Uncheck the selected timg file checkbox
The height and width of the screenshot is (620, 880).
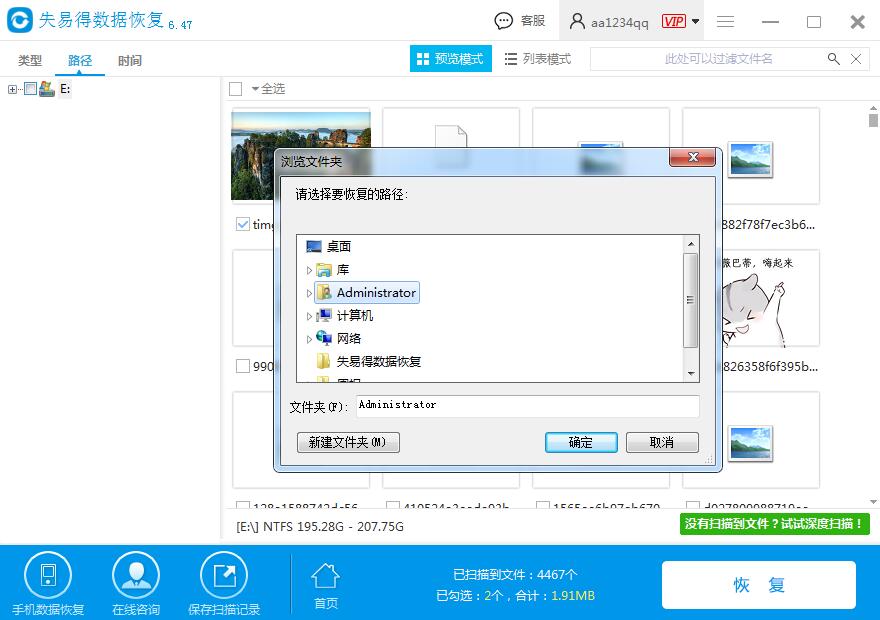point(241,224)
